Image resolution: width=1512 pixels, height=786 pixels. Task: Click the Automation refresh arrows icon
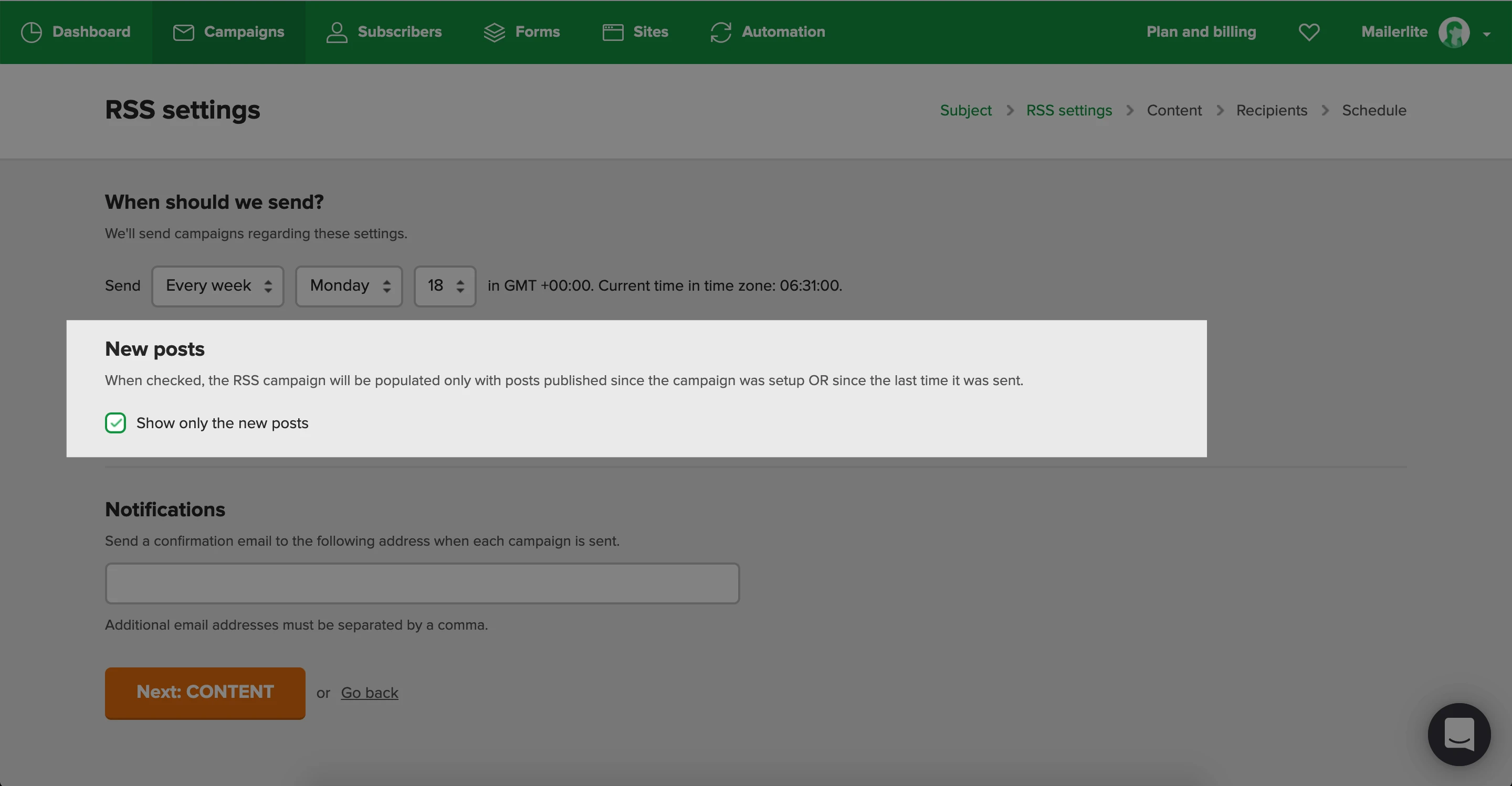point(721,32)
